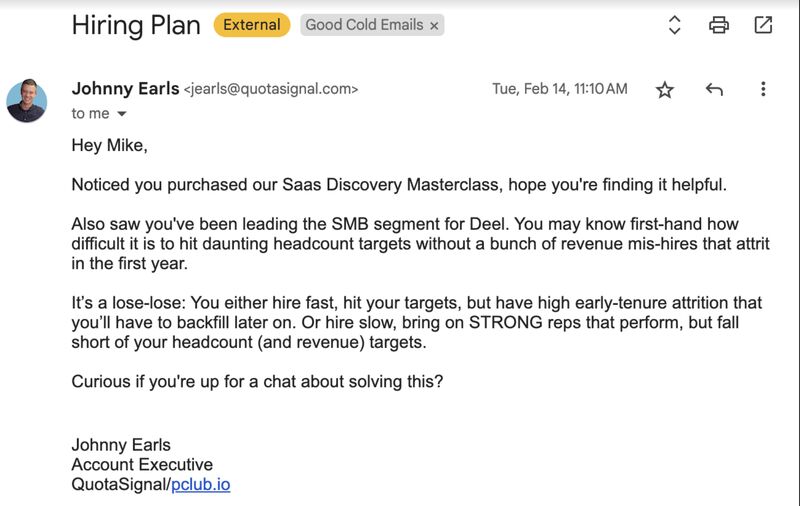Viewport: 800px width, 506px height.
Task: Click sender name Johnny Earls
Action: [x=126, y=88]
